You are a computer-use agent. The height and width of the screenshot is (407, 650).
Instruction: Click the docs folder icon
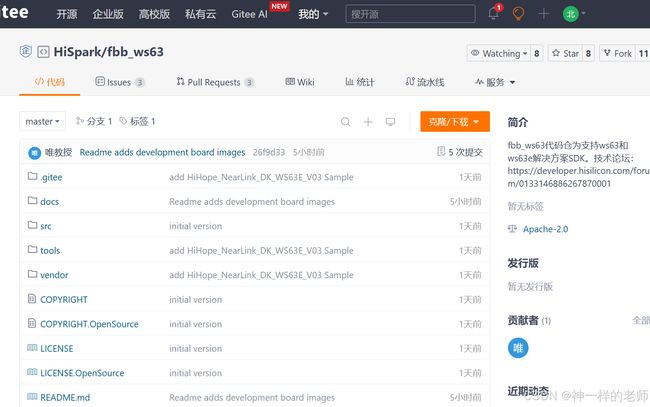pyautogui.click(x=32, y=201)
